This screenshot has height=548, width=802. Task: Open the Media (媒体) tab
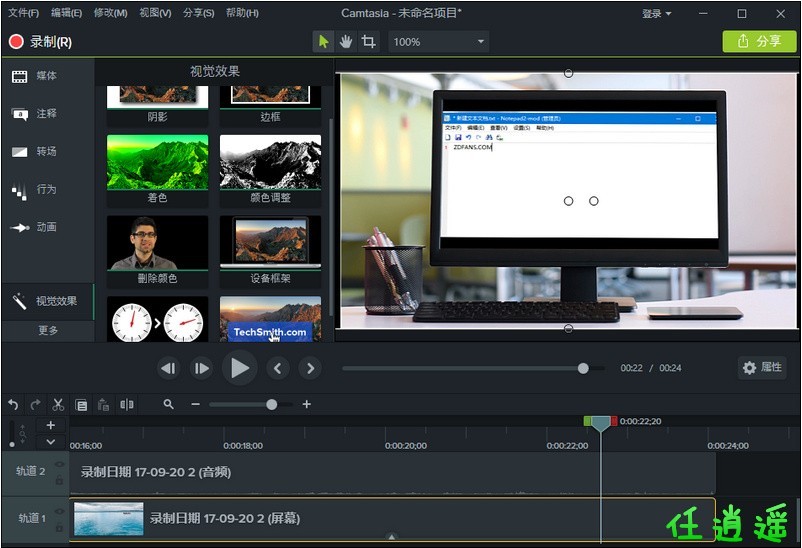pos(48,76)
